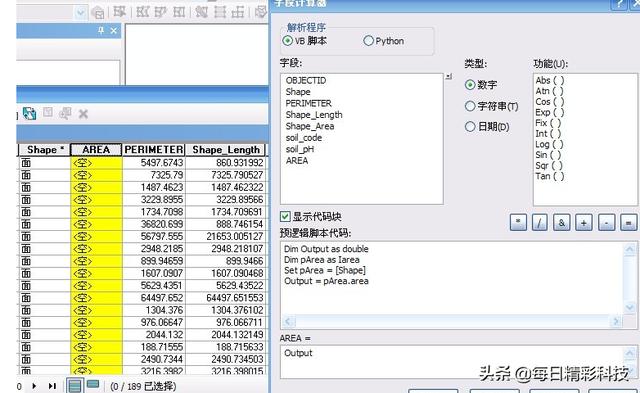Select Shape_Area in fields list

point(310,126)
